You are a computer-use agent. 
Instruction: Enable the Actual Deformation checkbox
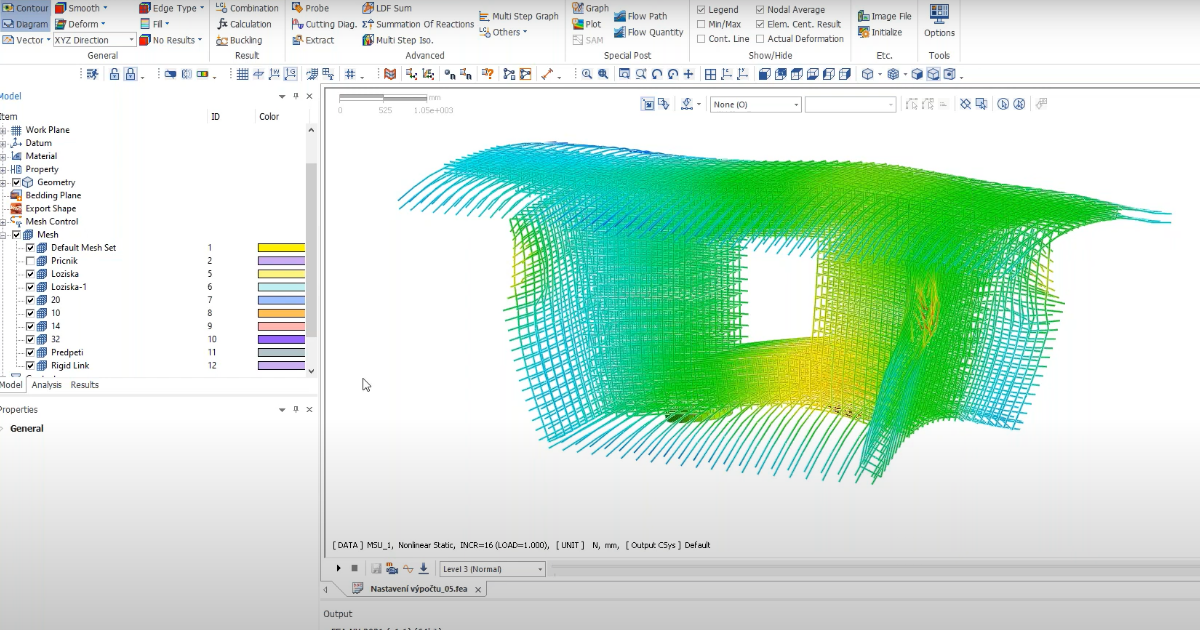tap(760, 39)
